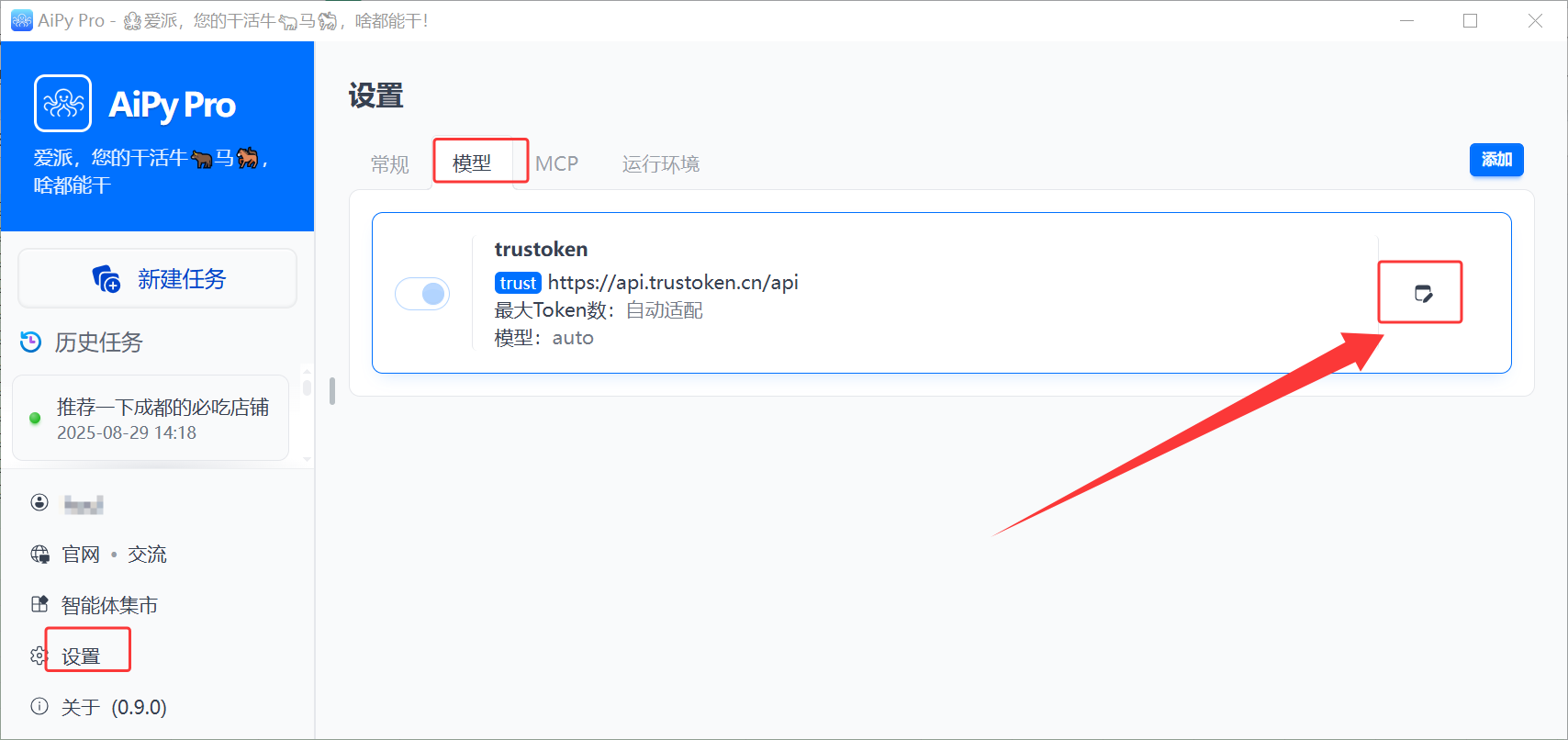Click the 设置 gear icon in sidebar
This screenshot has height=740, width=1568.
pyautogui.click(x=38, y=656)
